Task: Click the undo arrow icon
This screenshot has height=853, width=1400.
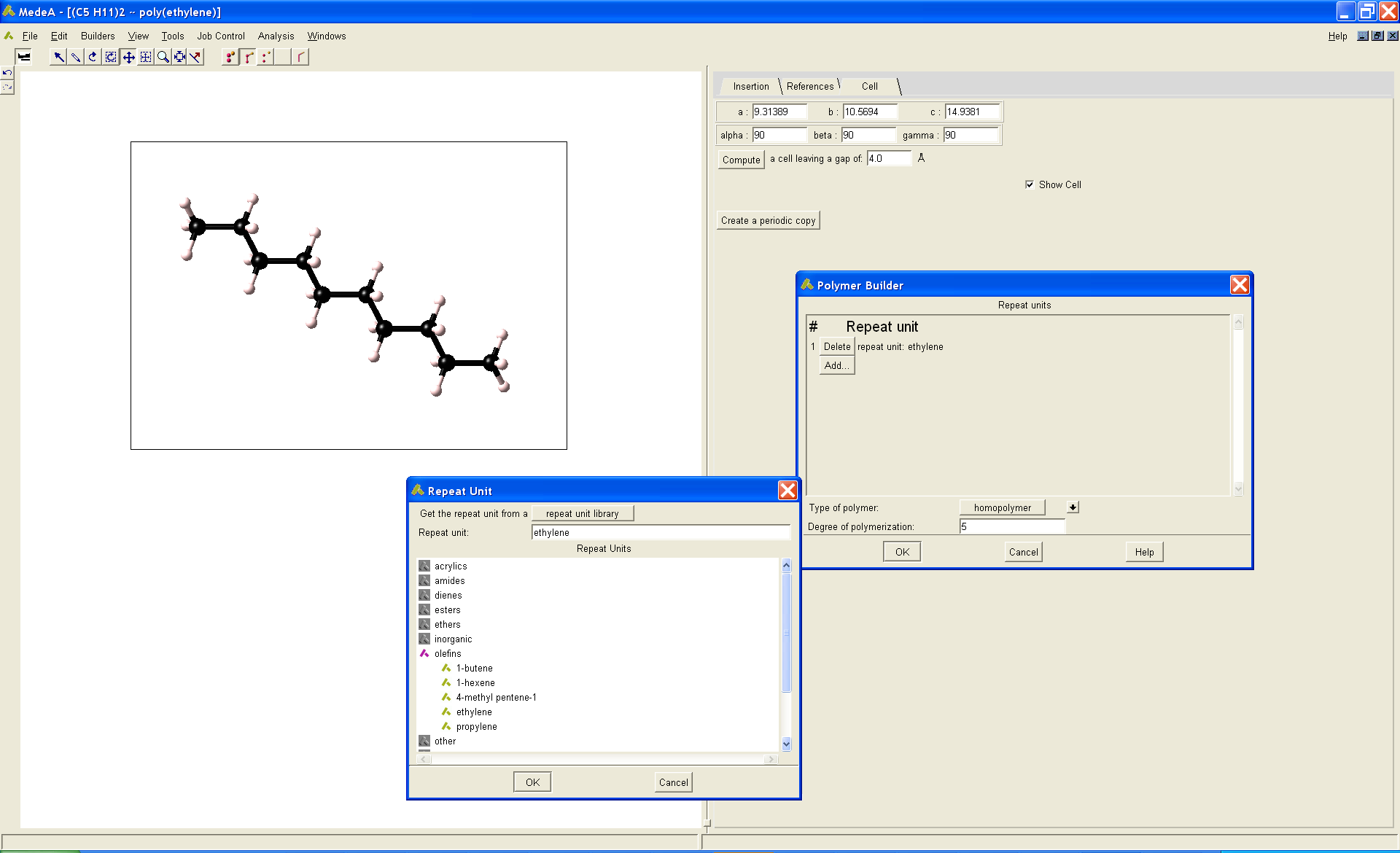Action: (x=7, y=74)
